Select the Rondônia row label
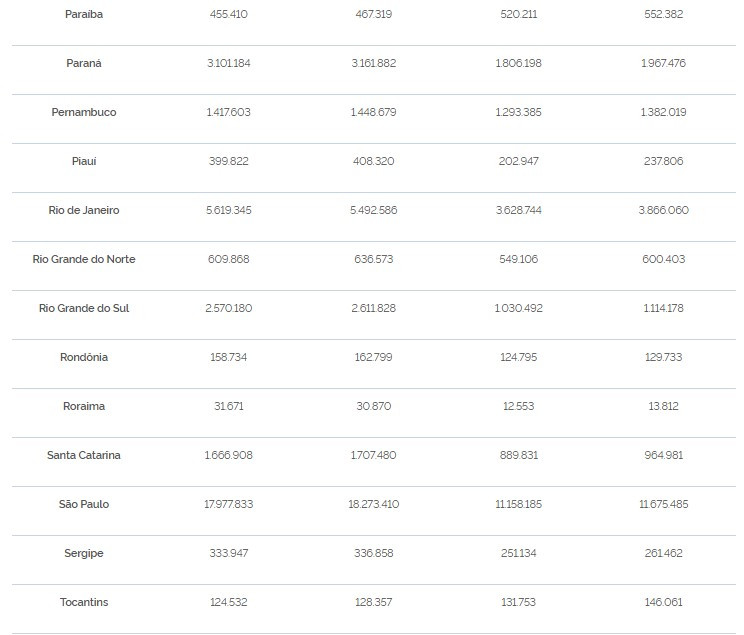744x635 pixels. (x=84, y=357)
